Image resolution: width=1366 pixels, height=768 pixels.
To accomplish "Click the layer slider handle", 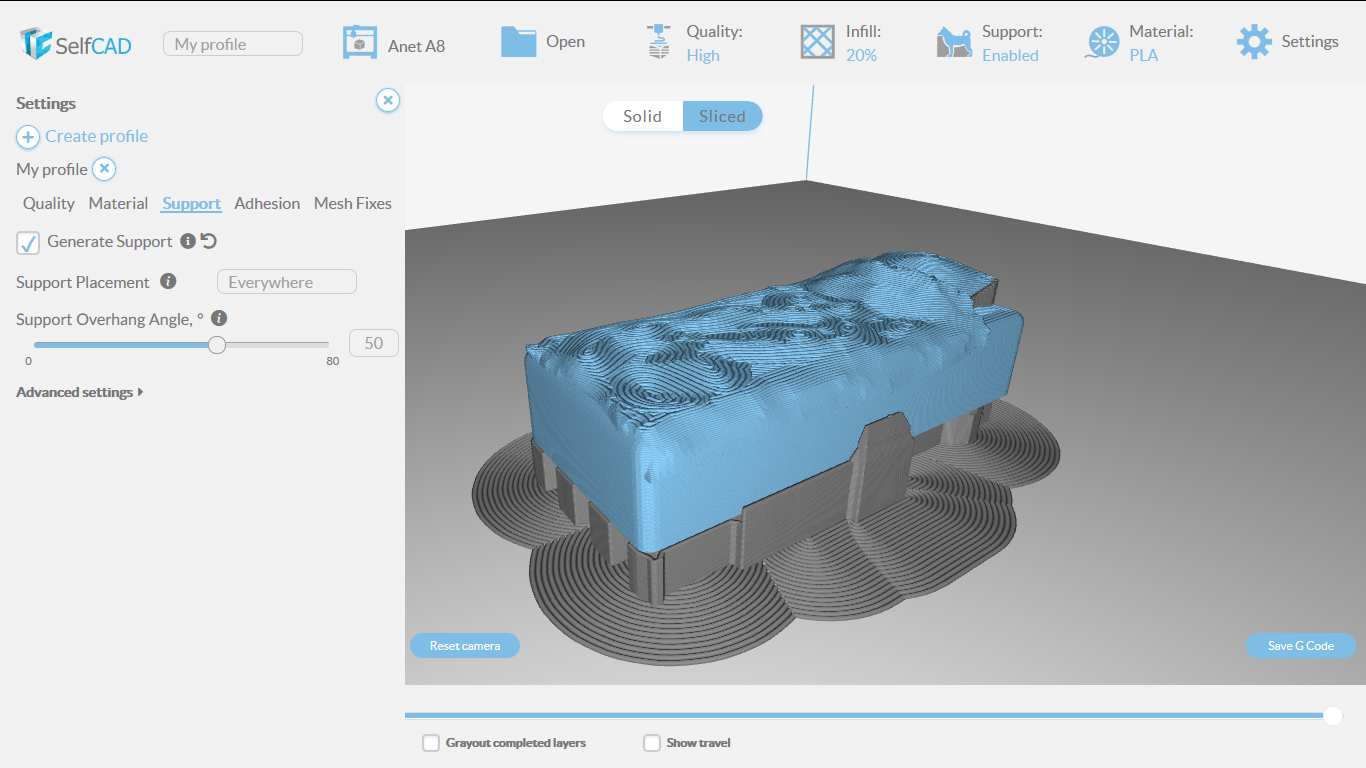I will pyautogui.click(x=1332, y=715).
